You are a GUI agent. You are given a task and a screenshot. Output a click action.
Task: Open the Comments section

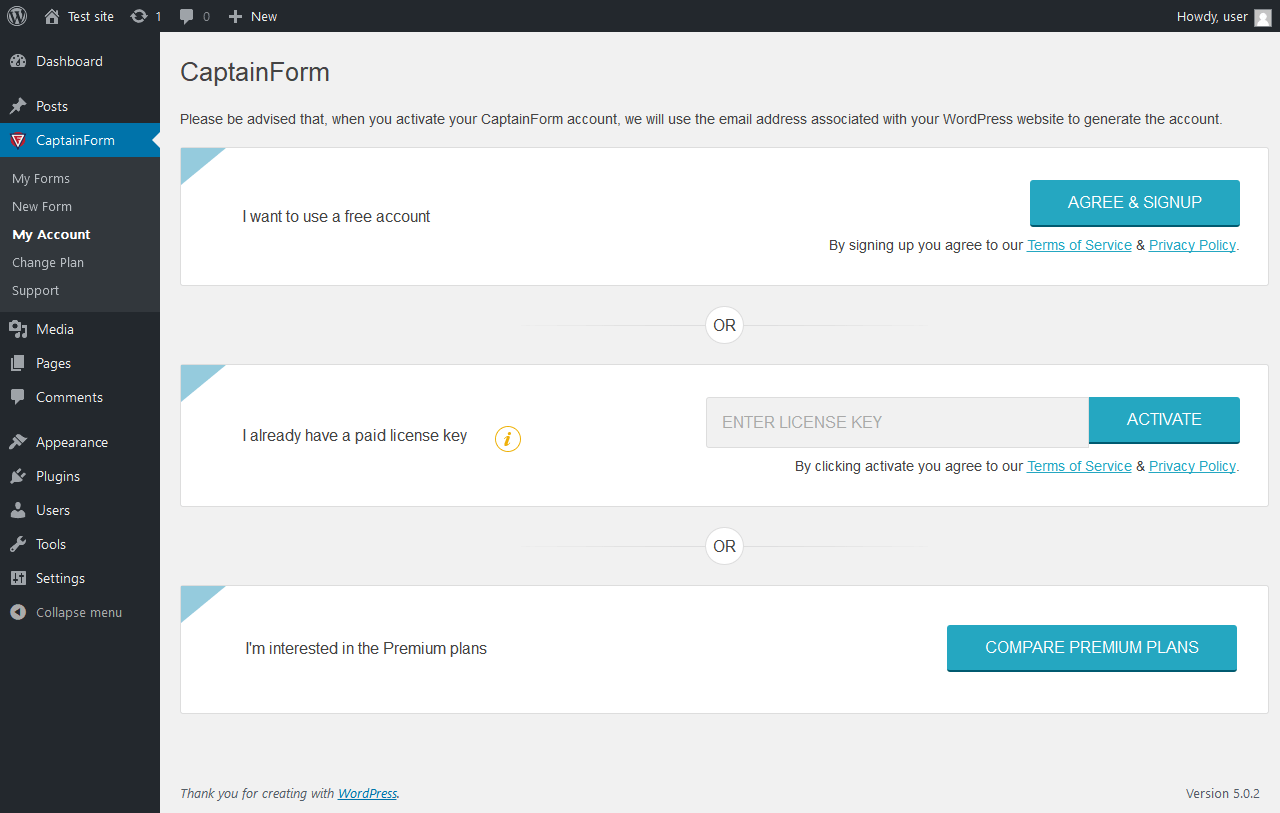[80, 397]
